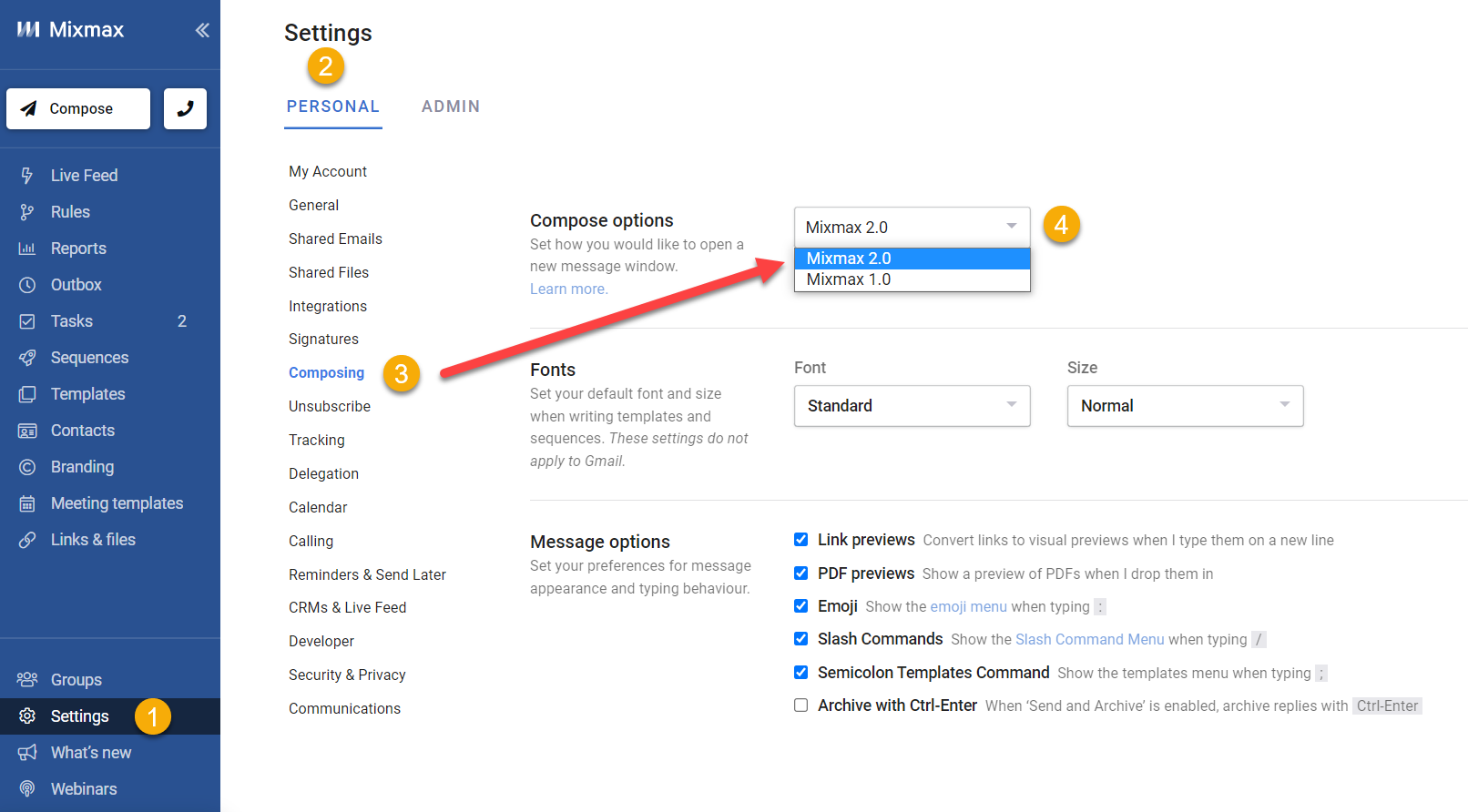This screenshot has width=1468, height=812.
Task: Open Security & Privacy settings
Action: [x=347, y=675]
